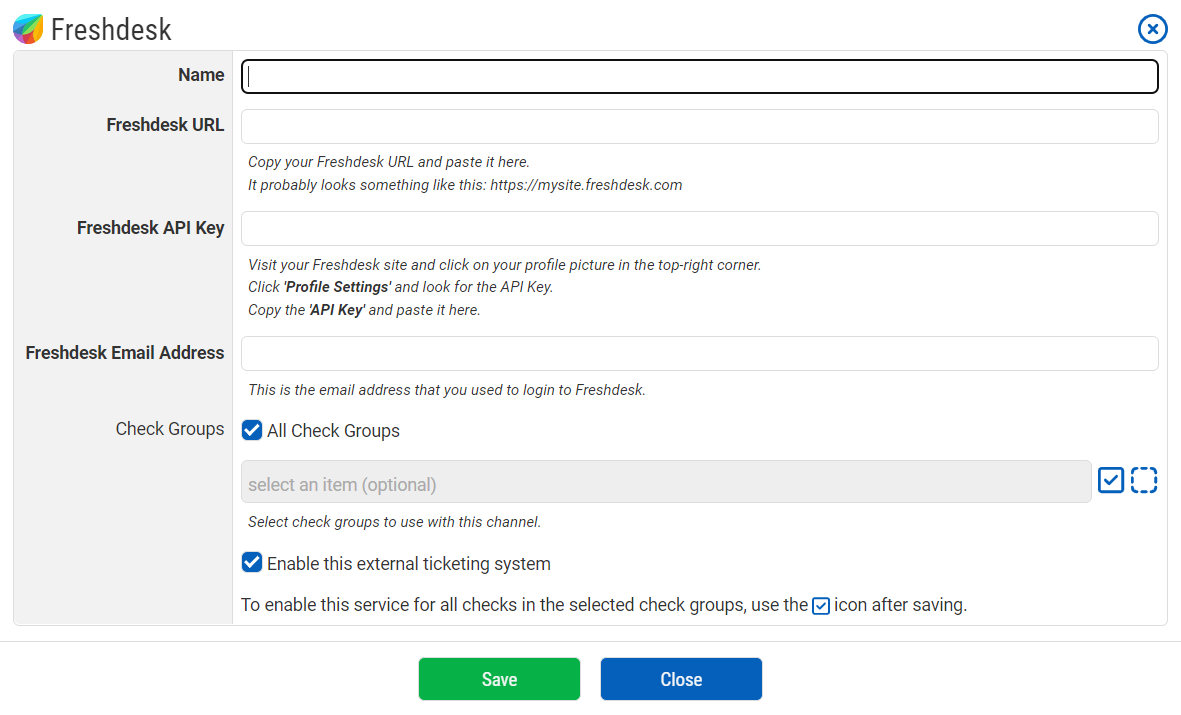Select the Freshdesk API Key input
The image size is (1181, 715).
(699, 229)
